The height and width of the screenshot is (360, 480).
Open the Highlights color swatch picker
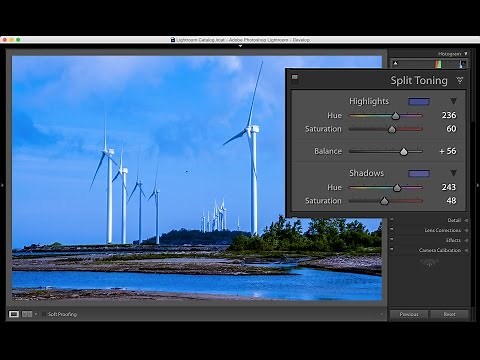click(419, 101)
